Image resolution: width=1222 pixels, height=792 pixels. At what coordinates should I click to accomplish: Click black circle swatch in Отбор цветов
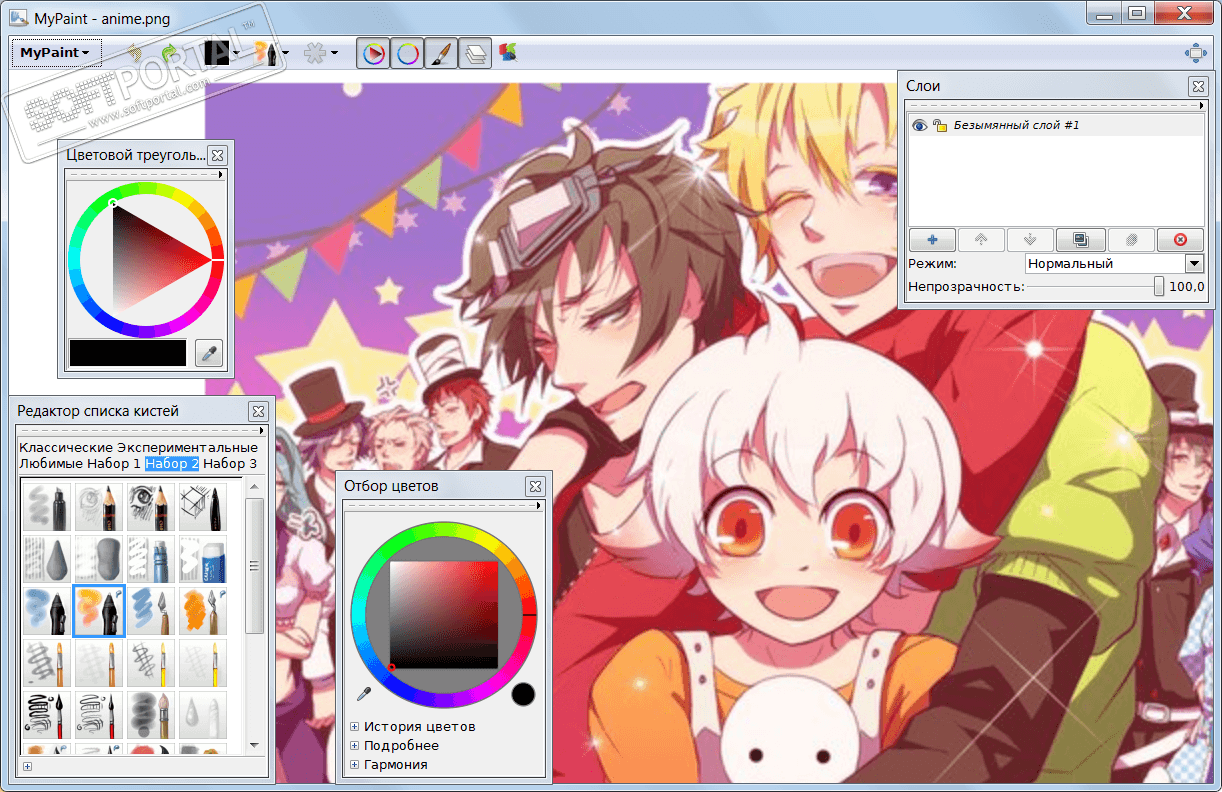tap(523, 694)
